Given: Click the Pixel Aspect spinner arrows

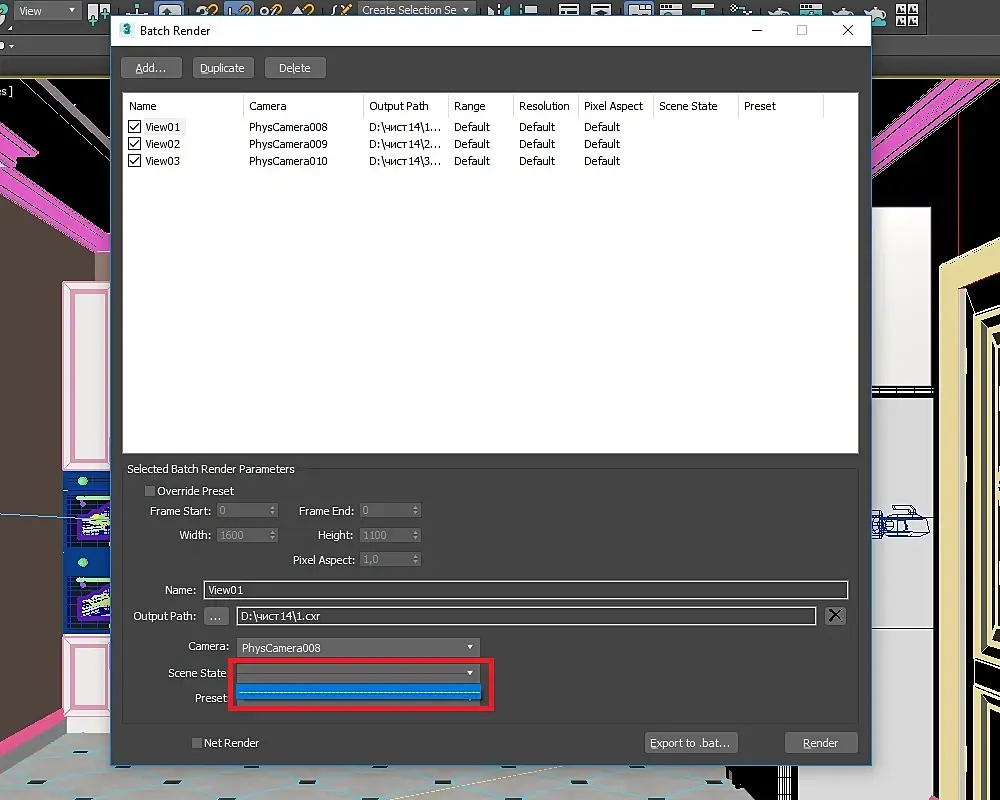Looking at the screenshot, I should tap(415, 559).
